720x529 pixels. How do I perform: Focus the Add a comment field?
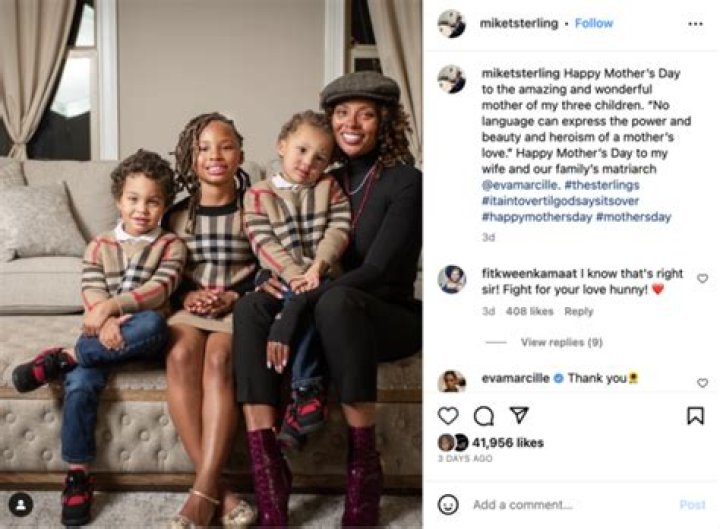(569, 505)
